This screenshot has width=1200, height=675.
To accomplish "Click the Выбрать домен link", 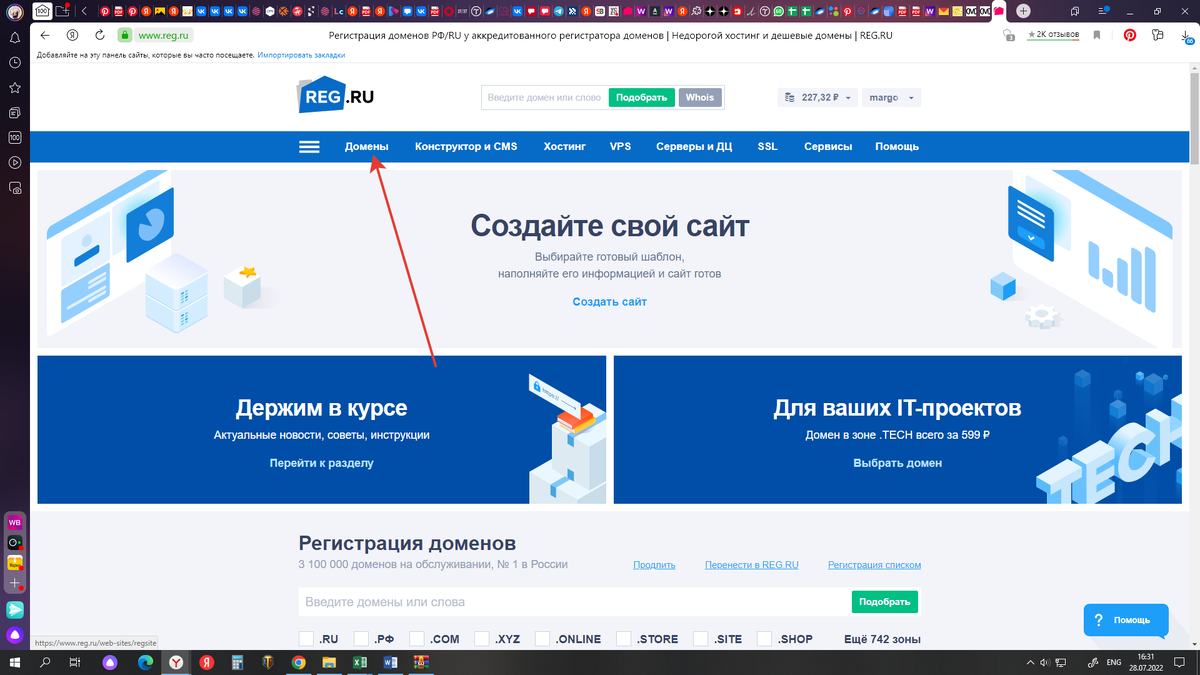I will point(897,463).
